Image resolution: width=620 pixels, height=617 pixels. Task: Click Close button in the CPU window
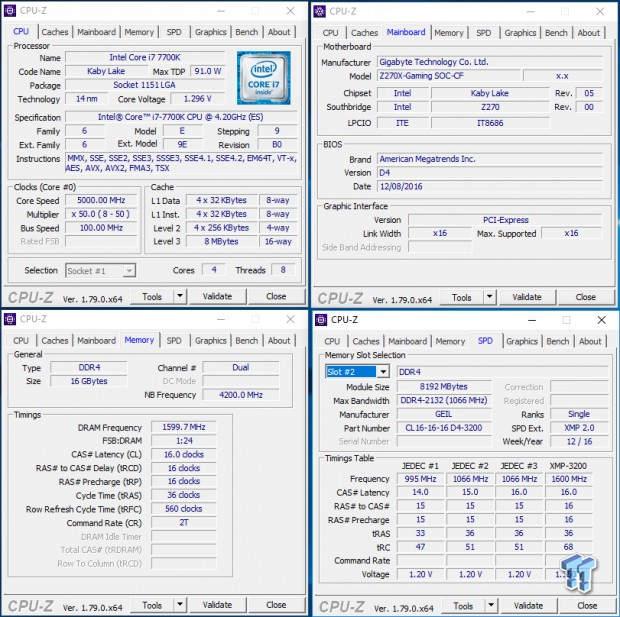click(276, 296)
